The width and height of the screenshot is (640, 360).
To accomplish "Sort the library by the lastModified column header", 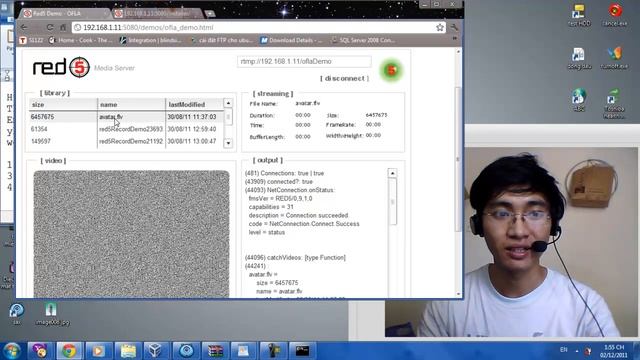I will pos(195,104).
